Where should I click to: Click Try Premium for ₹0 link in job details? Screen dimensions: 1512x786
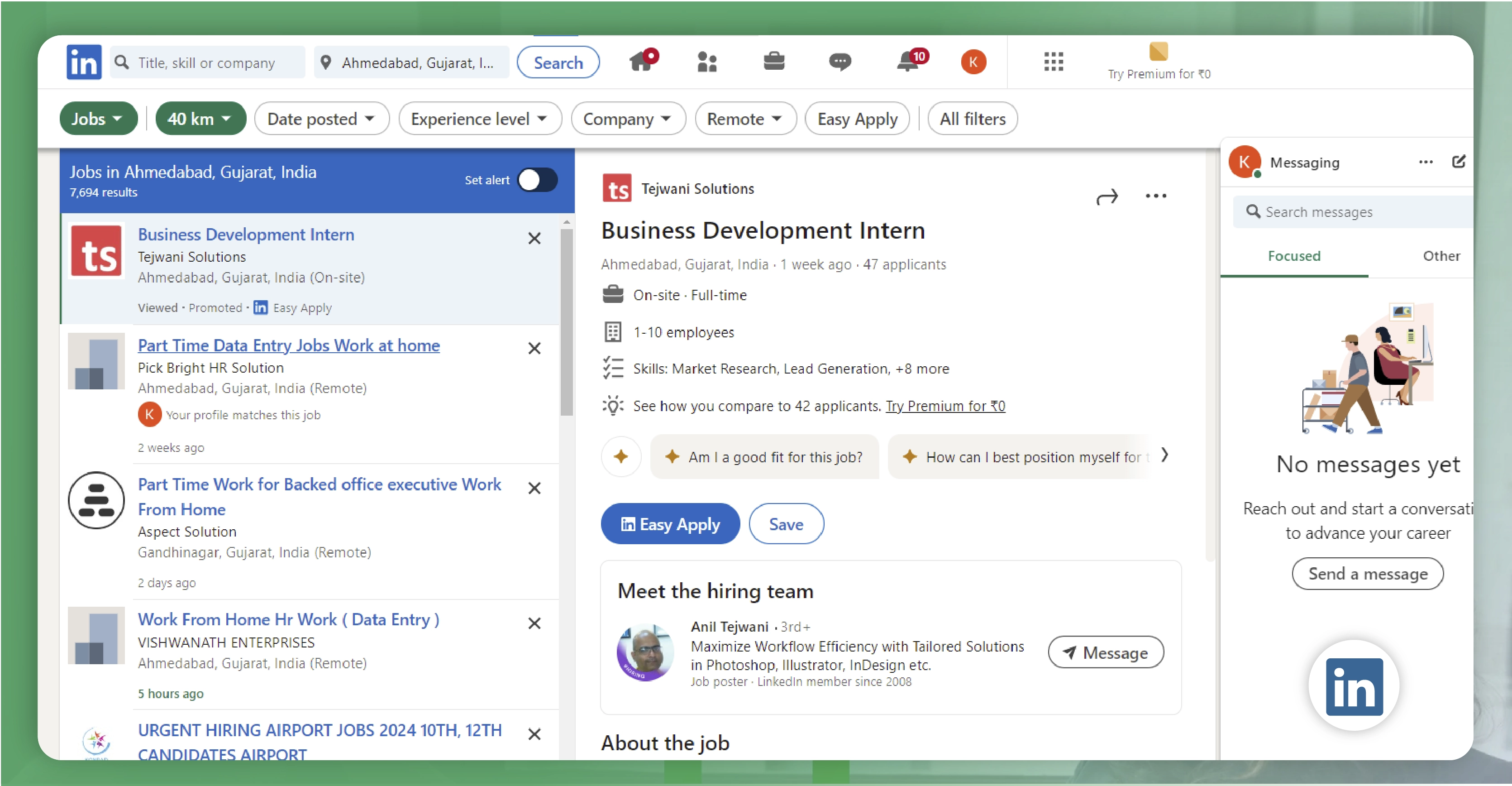[945, 406]
